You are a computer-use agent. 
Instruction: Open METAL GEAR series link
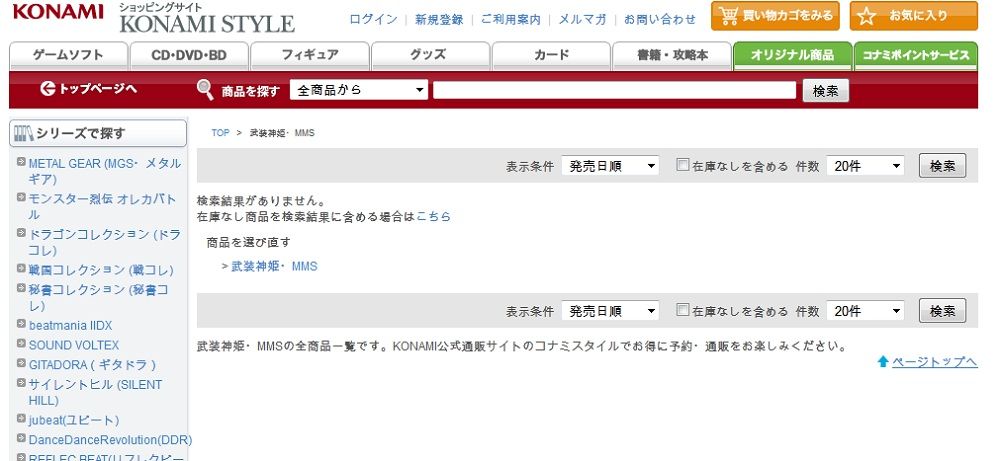click(x=105, y=171)
